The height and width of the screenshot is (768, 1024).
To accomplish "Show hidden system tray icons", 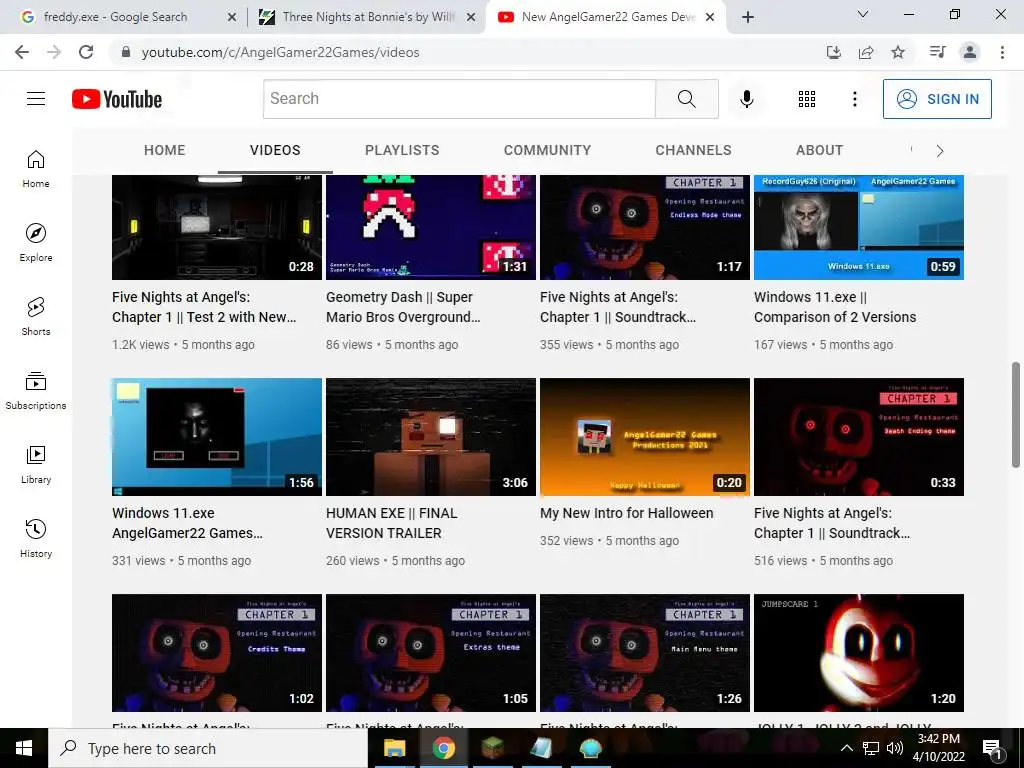I will [x=846, y=748].
